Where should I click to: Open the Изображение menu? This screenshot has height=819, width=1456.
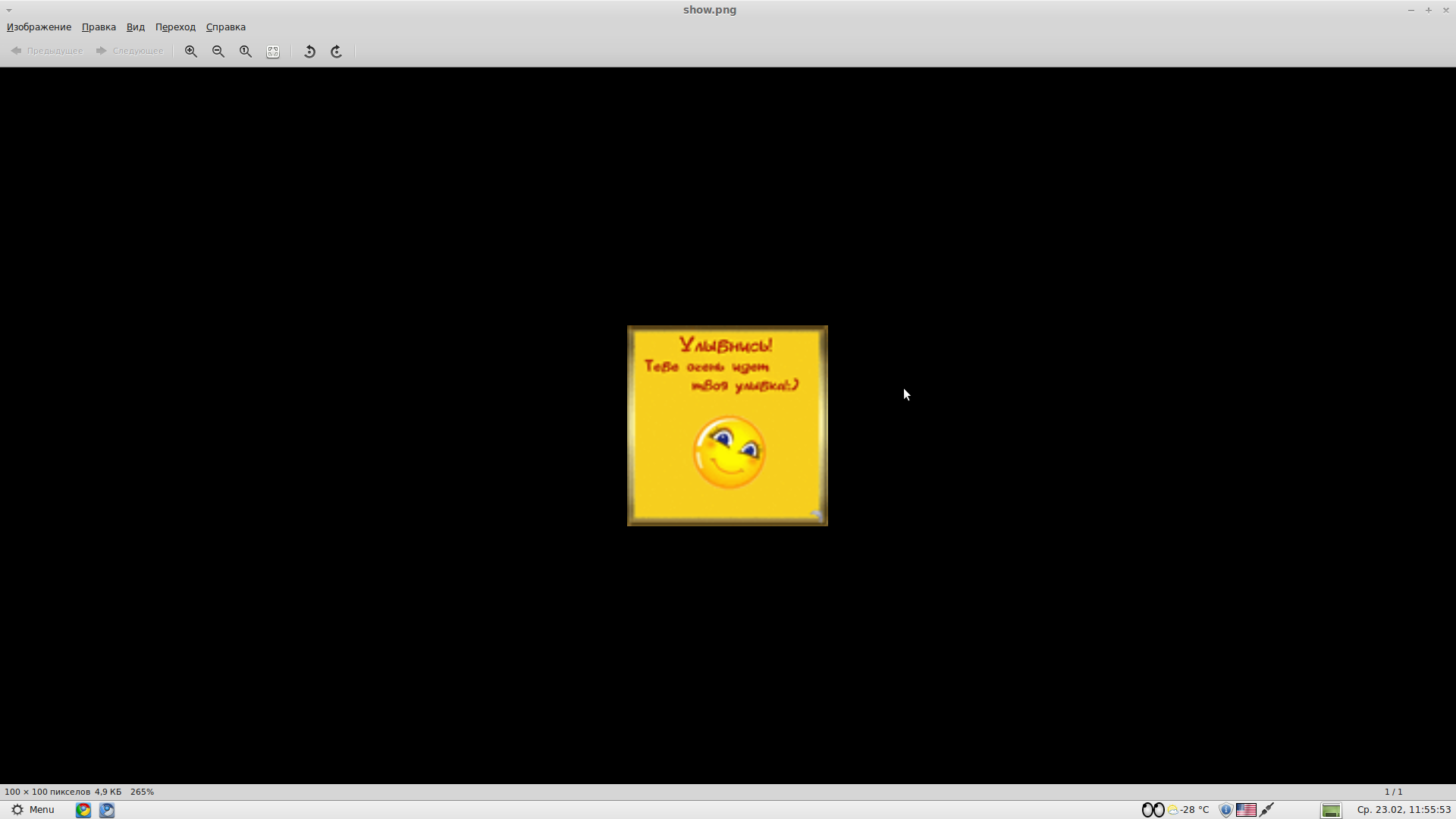(x=39, y=27)
